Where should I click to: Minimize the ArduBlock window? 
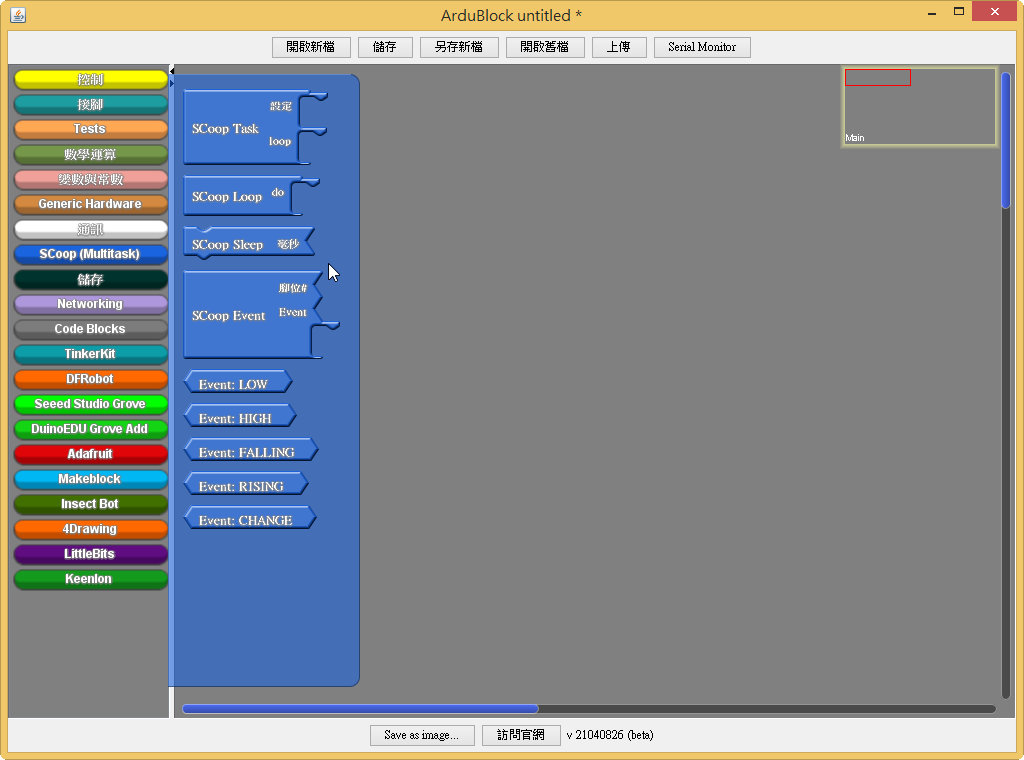(932, 12)
